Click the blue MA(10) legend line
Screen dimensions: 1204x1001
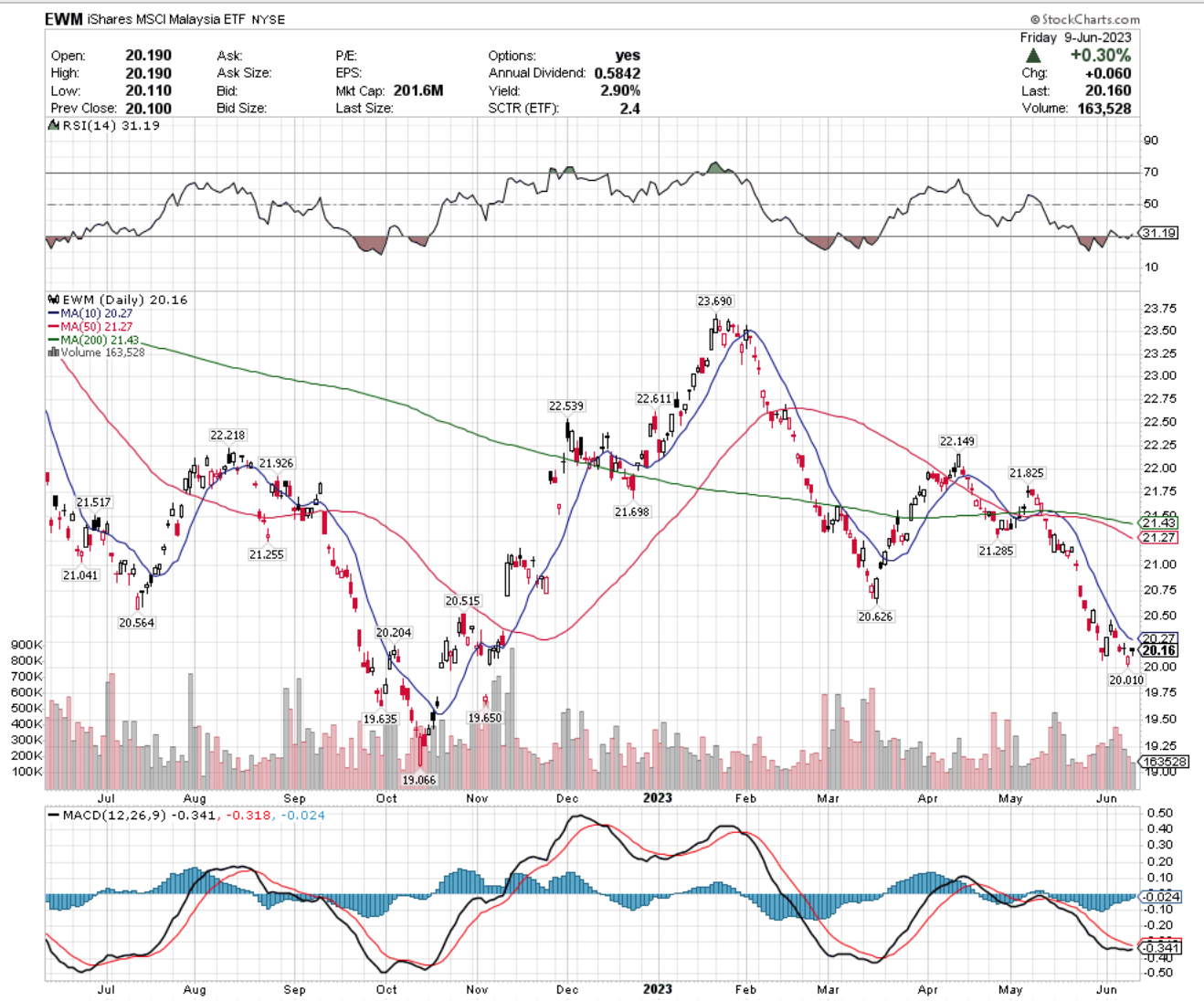point(53,313)
